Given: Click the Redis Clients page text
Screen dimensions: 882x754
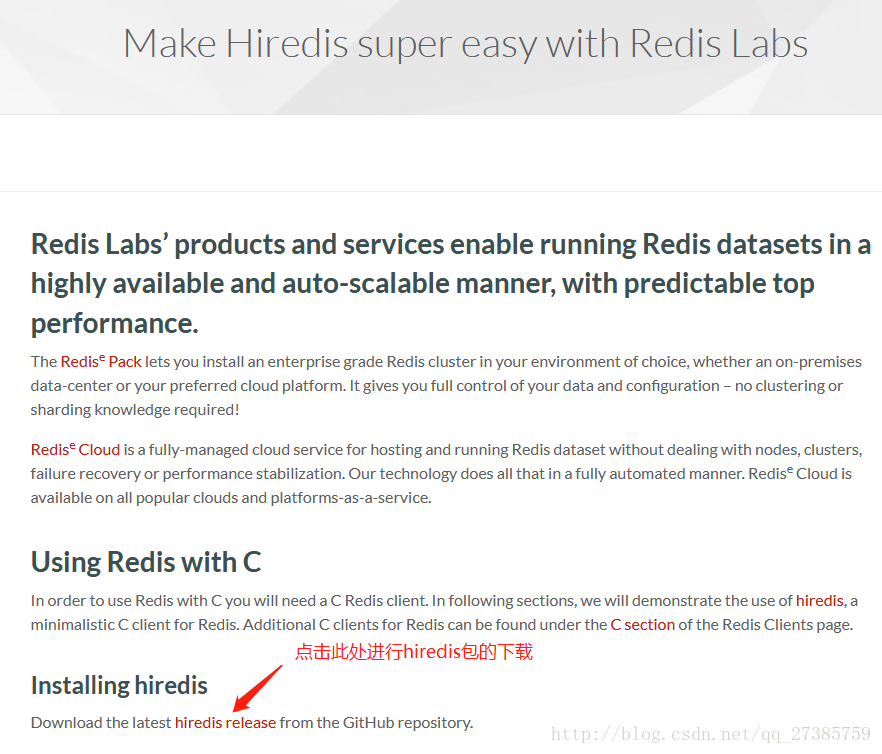Looking at the screenshot, I should (x=788, y=625).
